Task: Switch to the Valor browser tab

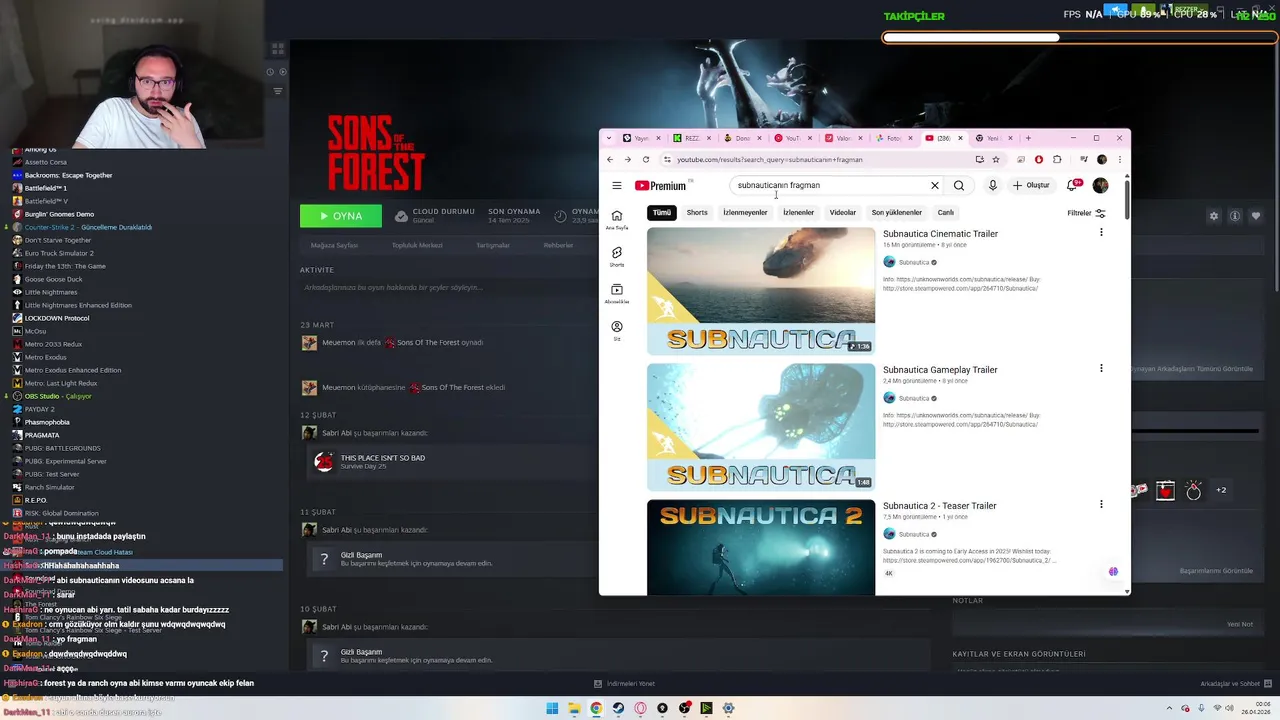Action: point(843,138)
